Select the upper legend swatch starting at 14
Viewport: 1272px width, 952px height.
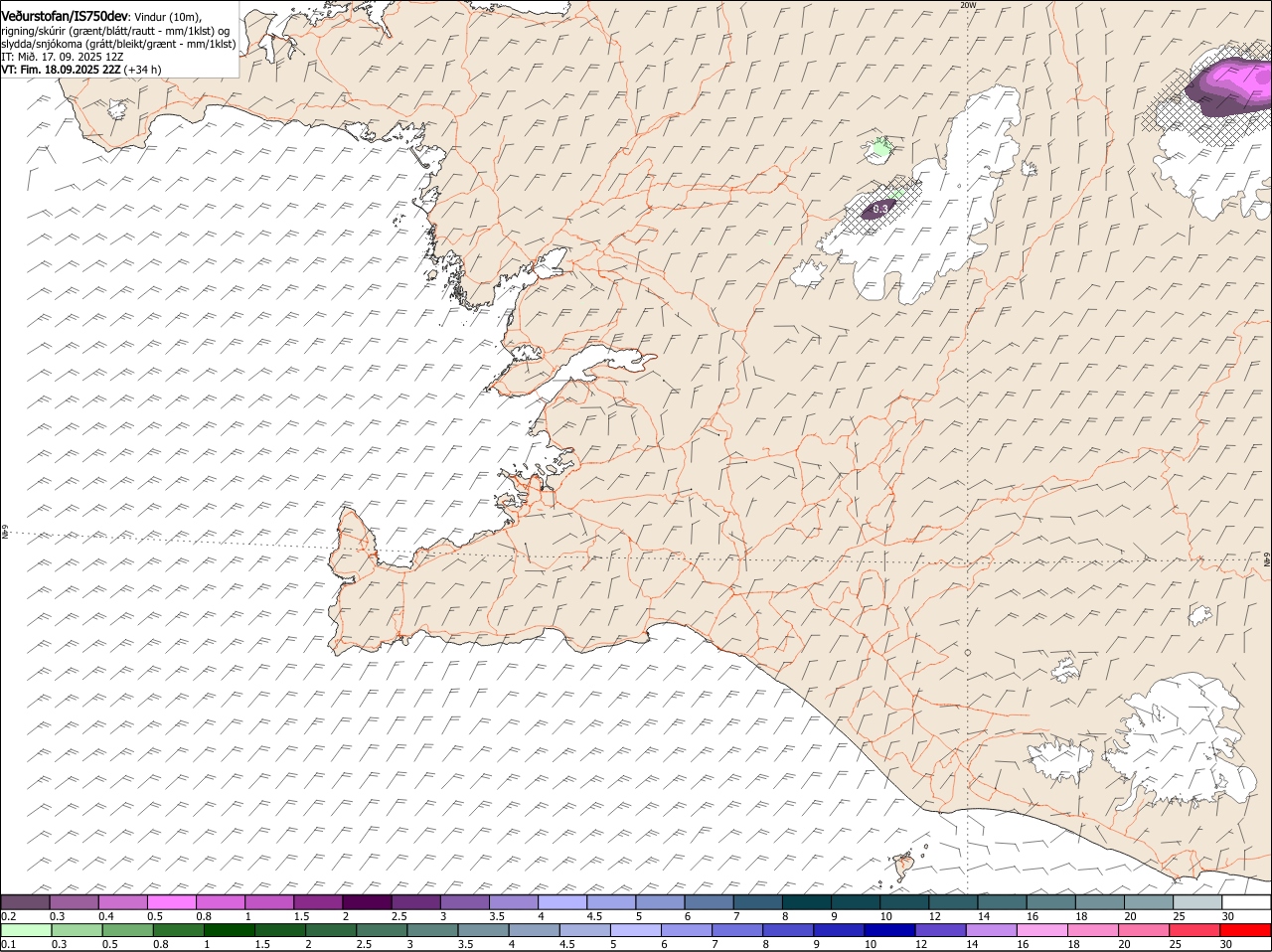(1002, 902)
